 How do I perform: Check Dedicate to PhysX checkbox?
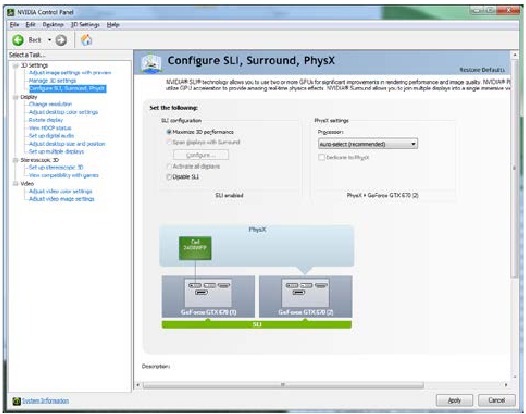321,157
